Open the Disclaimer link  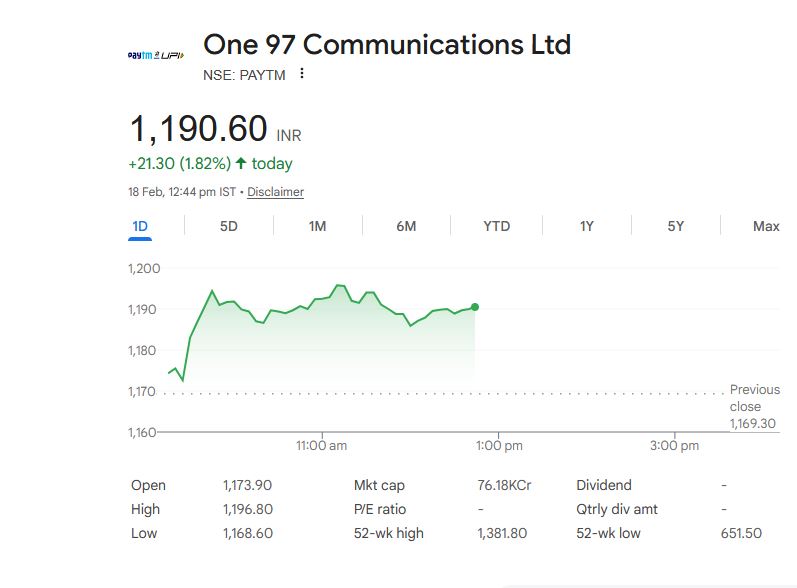coord(275,192)
